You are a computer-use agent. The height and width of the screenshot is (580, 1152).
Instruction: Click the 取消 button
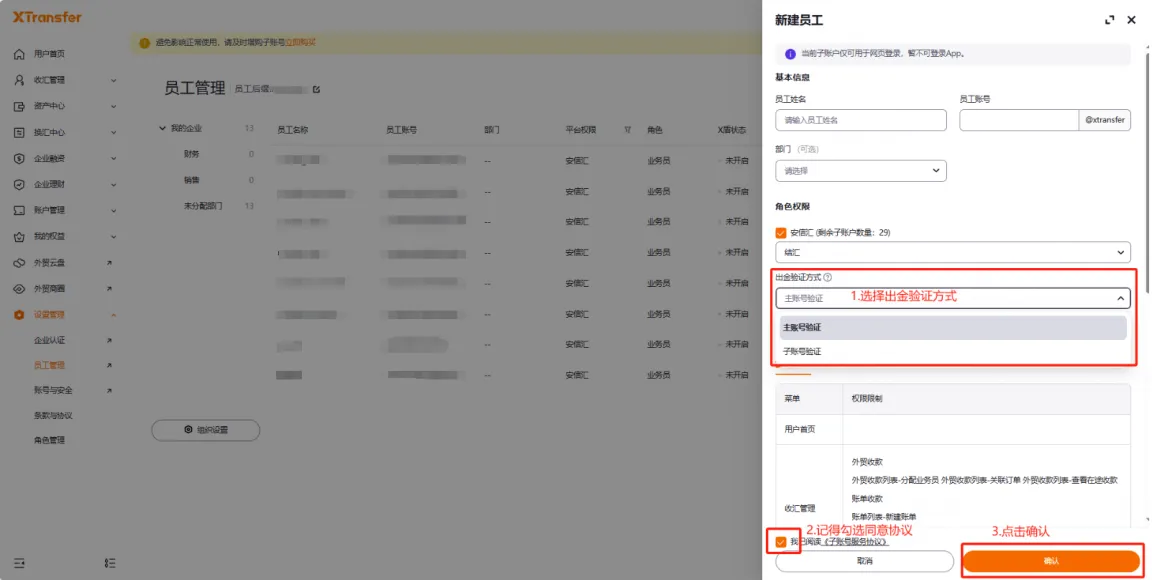(x=861, y=561)
